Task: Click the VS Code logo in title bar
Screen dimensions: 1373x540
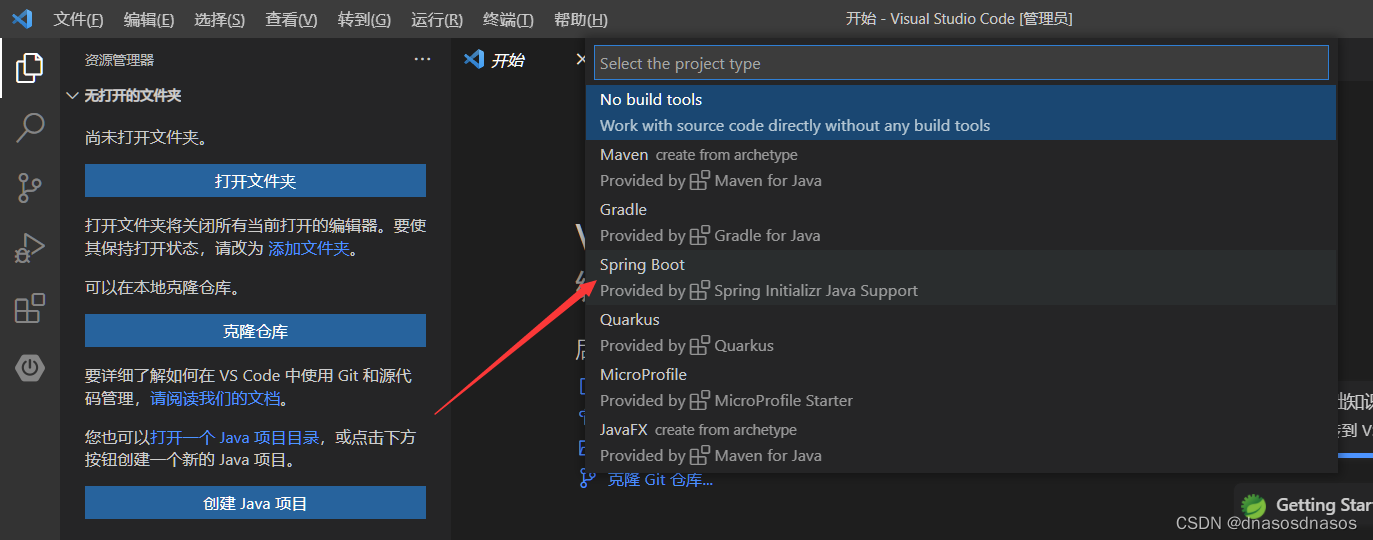Action: click(22, 19)
